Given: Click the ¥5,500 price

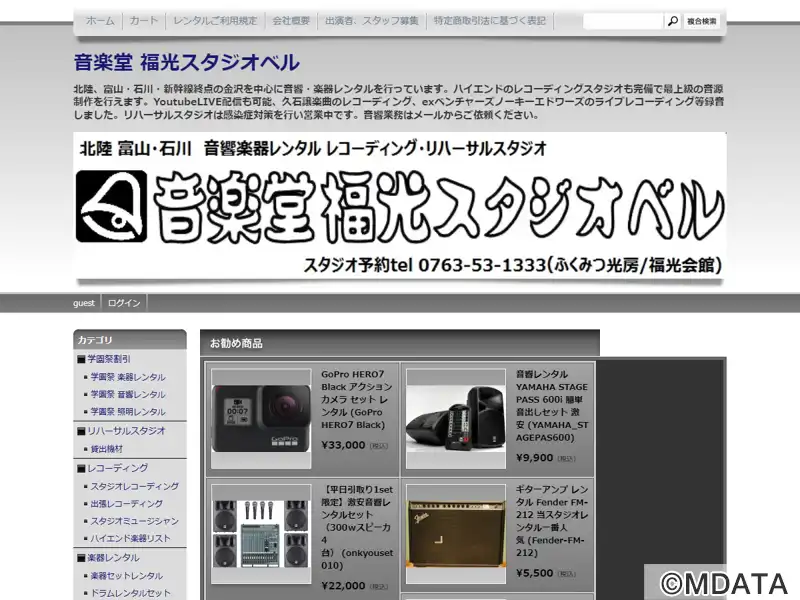Looking at the screenshot, I should click(x=534, y=573).
